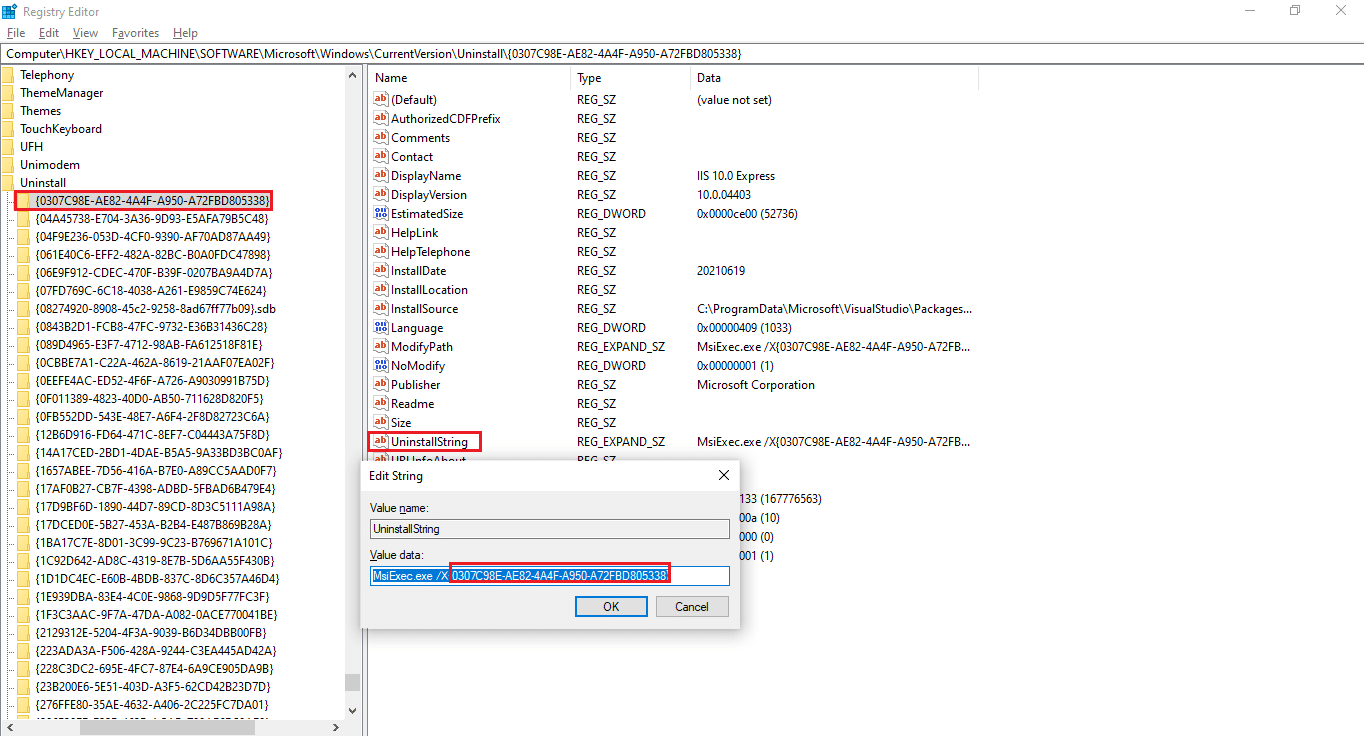Select the TouchKeyboard key
The width and height of the screenshot is (1364, 736).
pos(61,129)
